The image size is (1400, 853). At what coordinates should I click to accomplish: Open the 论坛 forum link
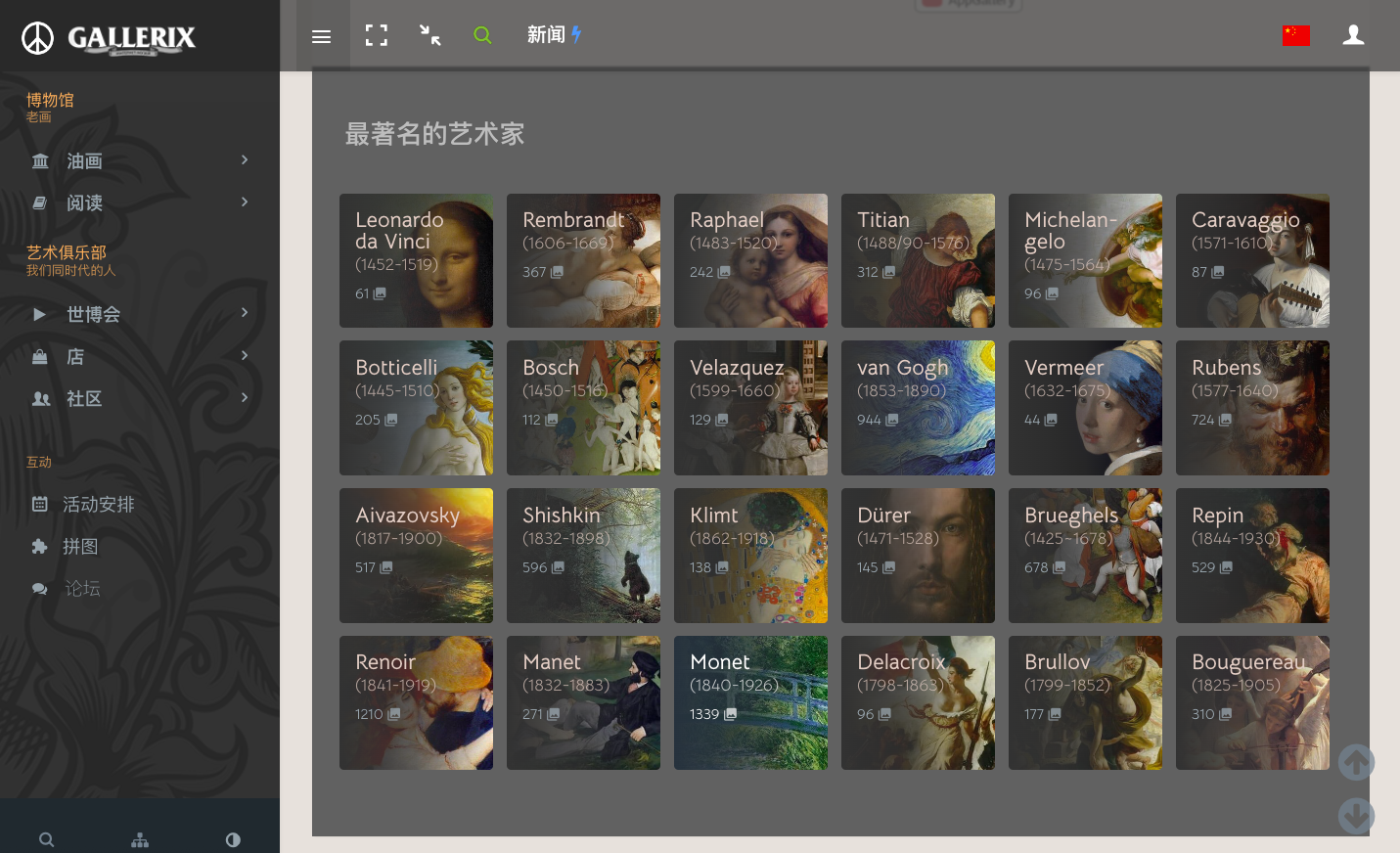82,588
